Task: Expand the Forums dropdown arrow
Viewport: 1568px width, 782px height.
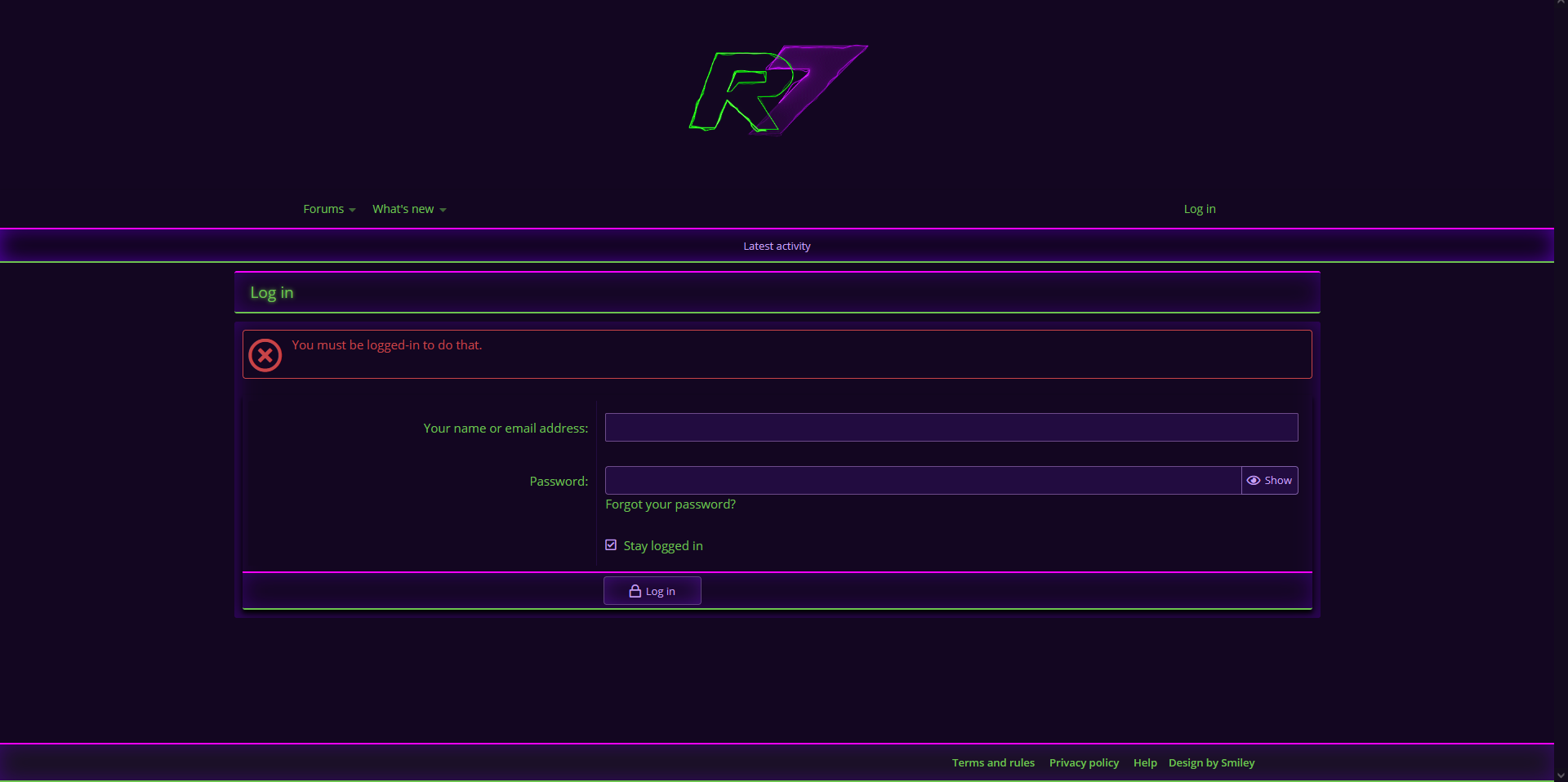Action: 352,210
